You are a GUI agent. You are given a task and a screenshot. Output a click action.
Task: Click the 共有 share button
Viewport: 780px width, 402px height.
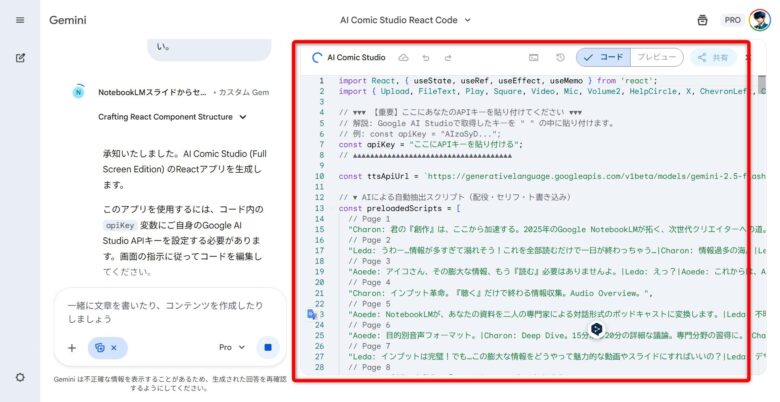(713, 58)
